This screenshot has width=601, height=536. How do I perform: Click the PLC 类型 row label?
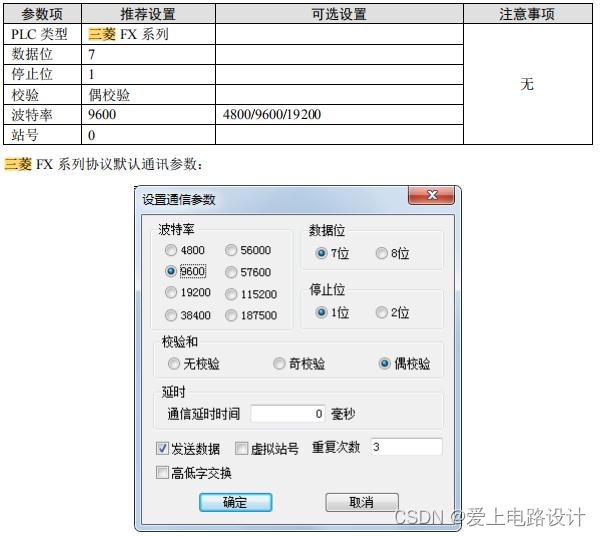click(42, 34)
